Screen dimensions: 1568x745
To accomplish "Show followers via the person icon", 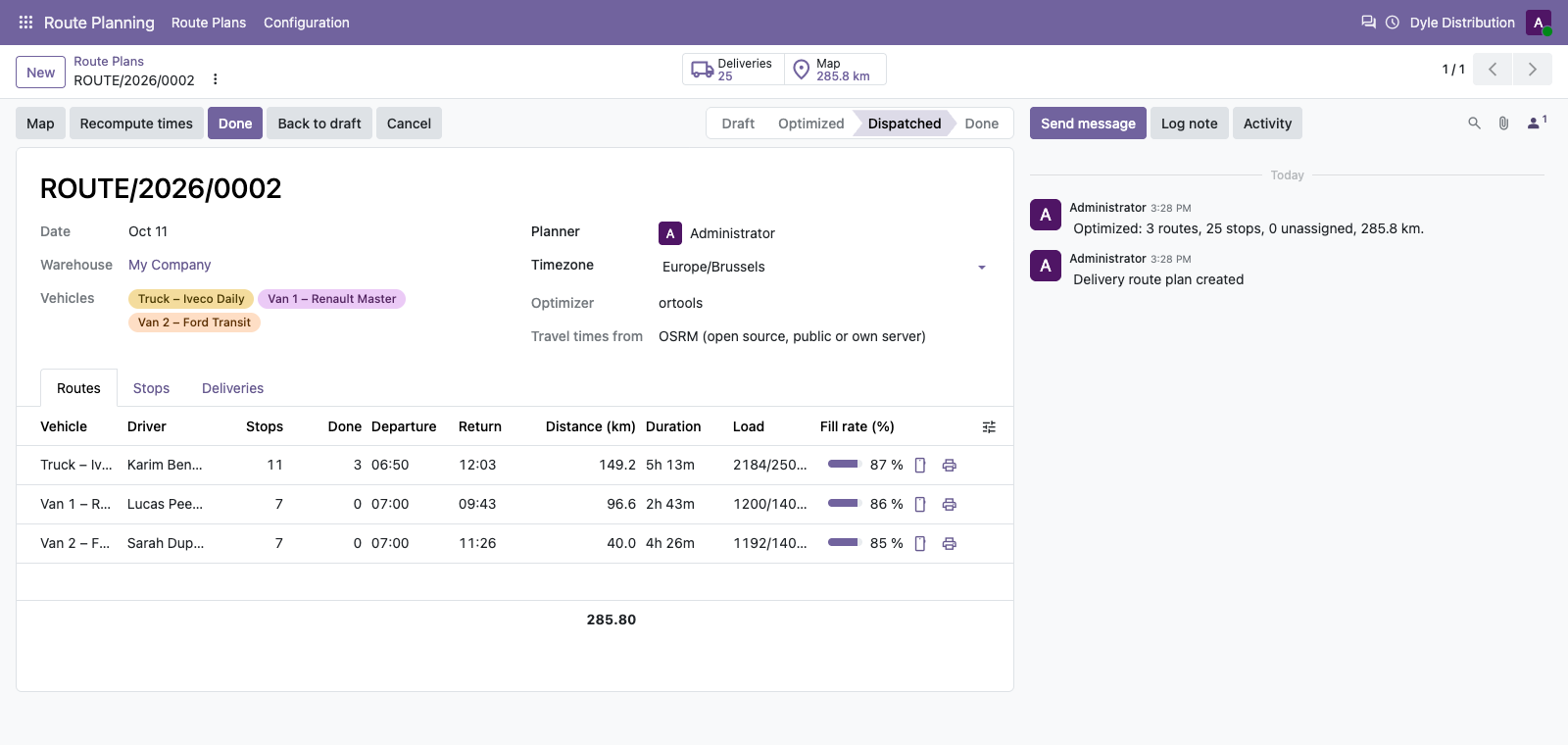I will (1537, 123).
